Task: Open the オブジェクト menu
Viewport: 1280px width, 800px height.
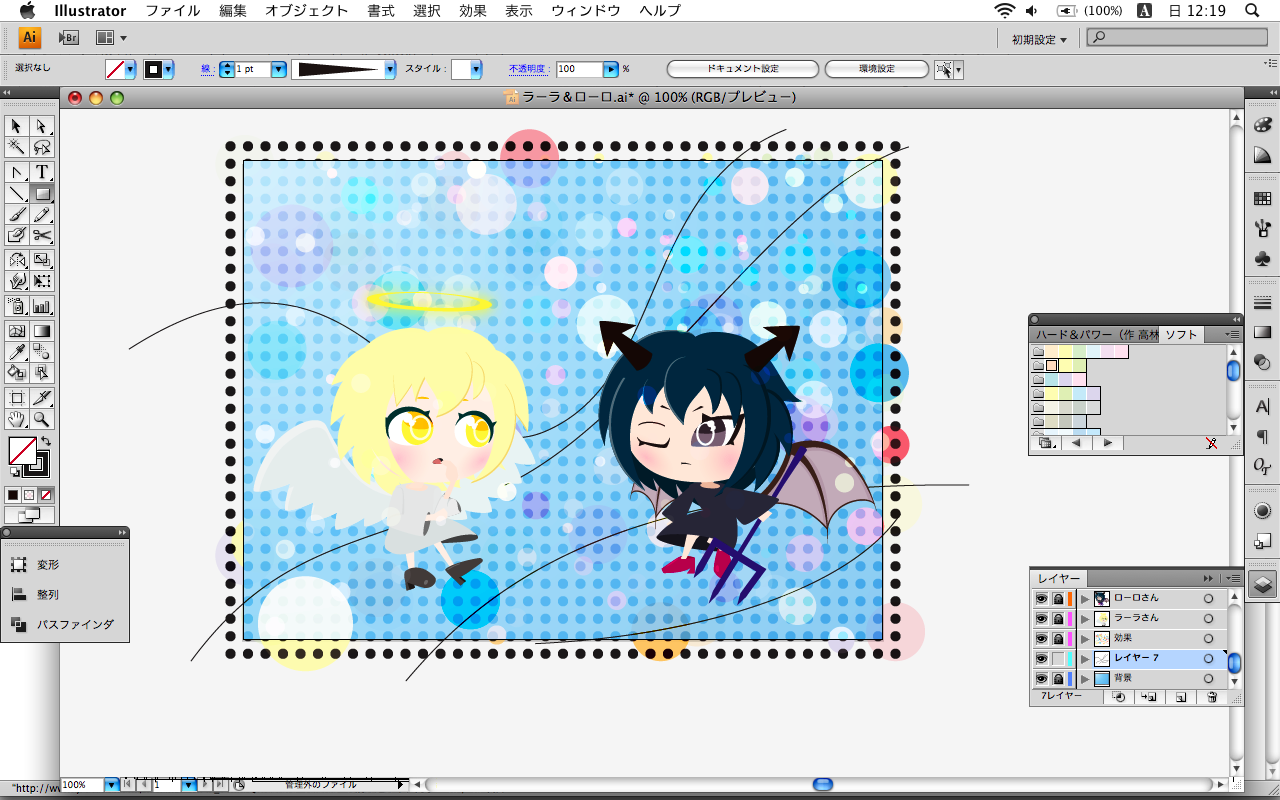Action: [307, 11]
